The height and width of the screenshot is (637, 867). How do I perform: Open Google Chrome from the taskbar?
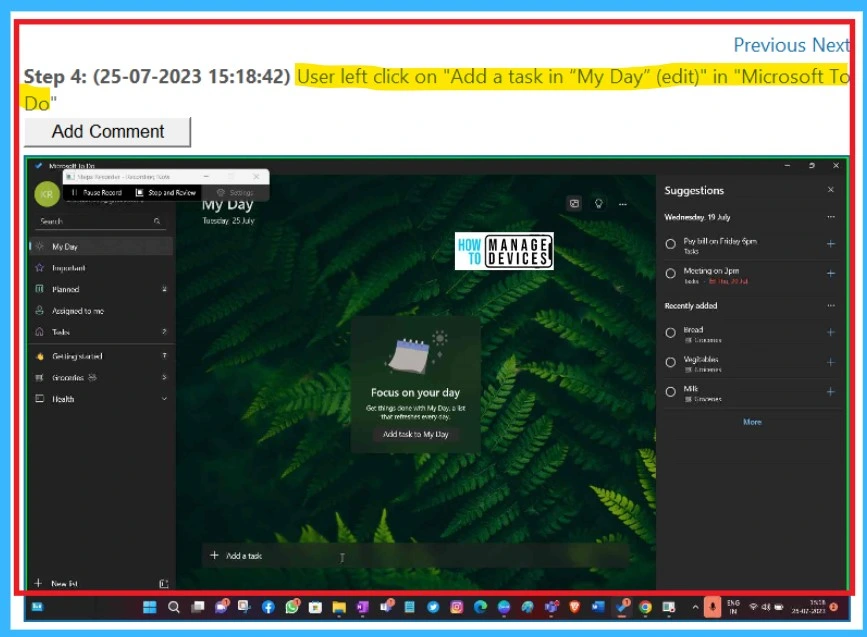[645, 607]
